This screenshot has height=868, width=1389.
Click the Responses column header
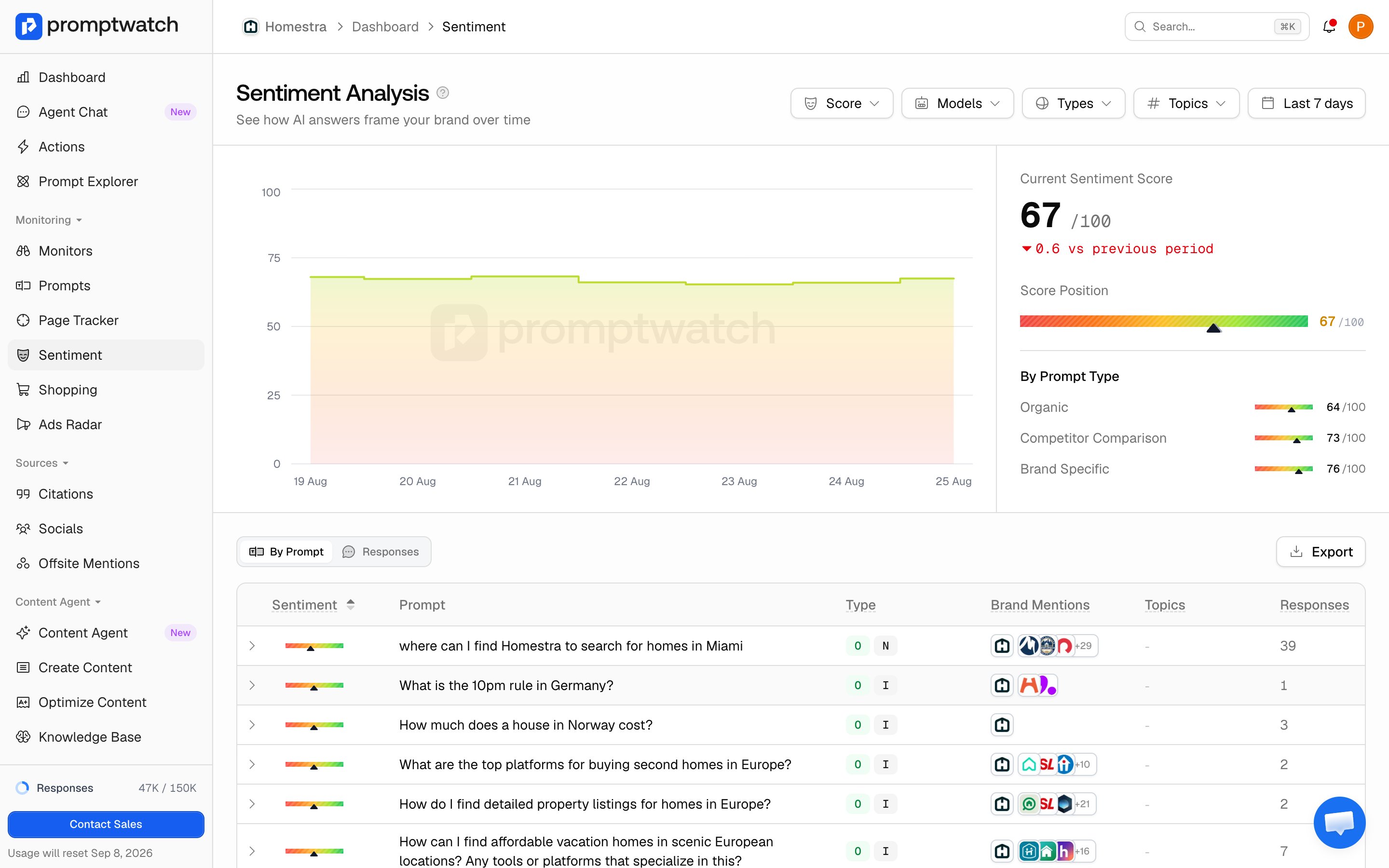coord(1314,605)
